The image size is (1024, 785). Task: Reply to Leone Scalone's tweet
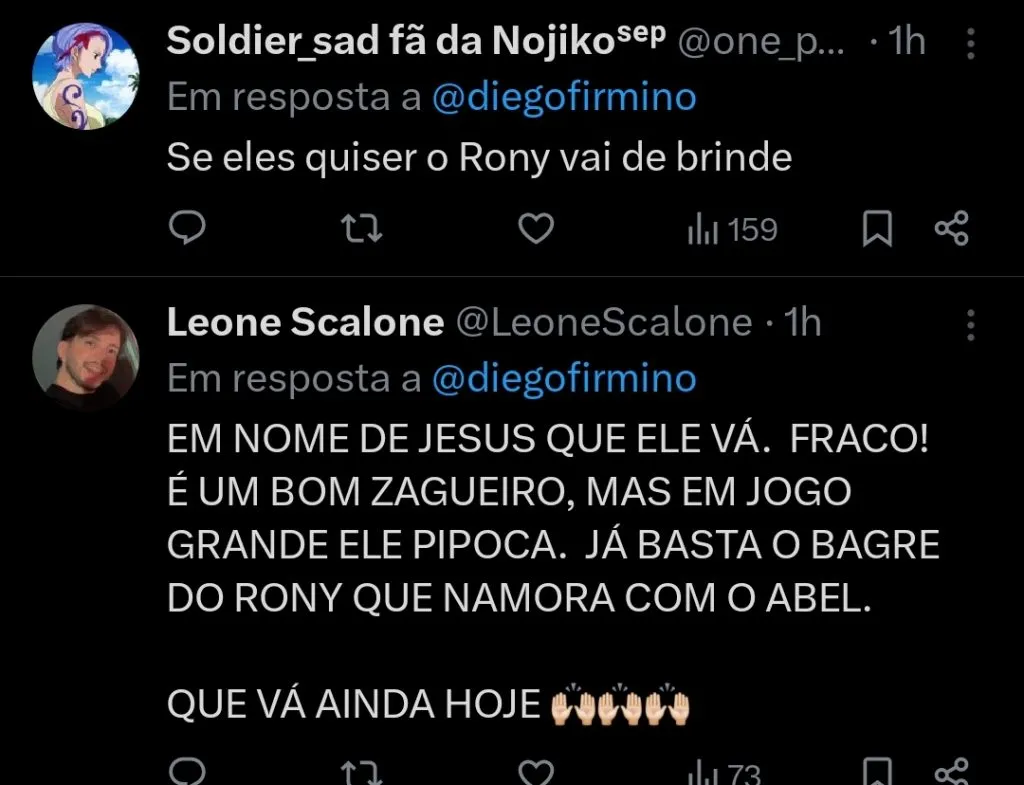(x=188, y=773)
